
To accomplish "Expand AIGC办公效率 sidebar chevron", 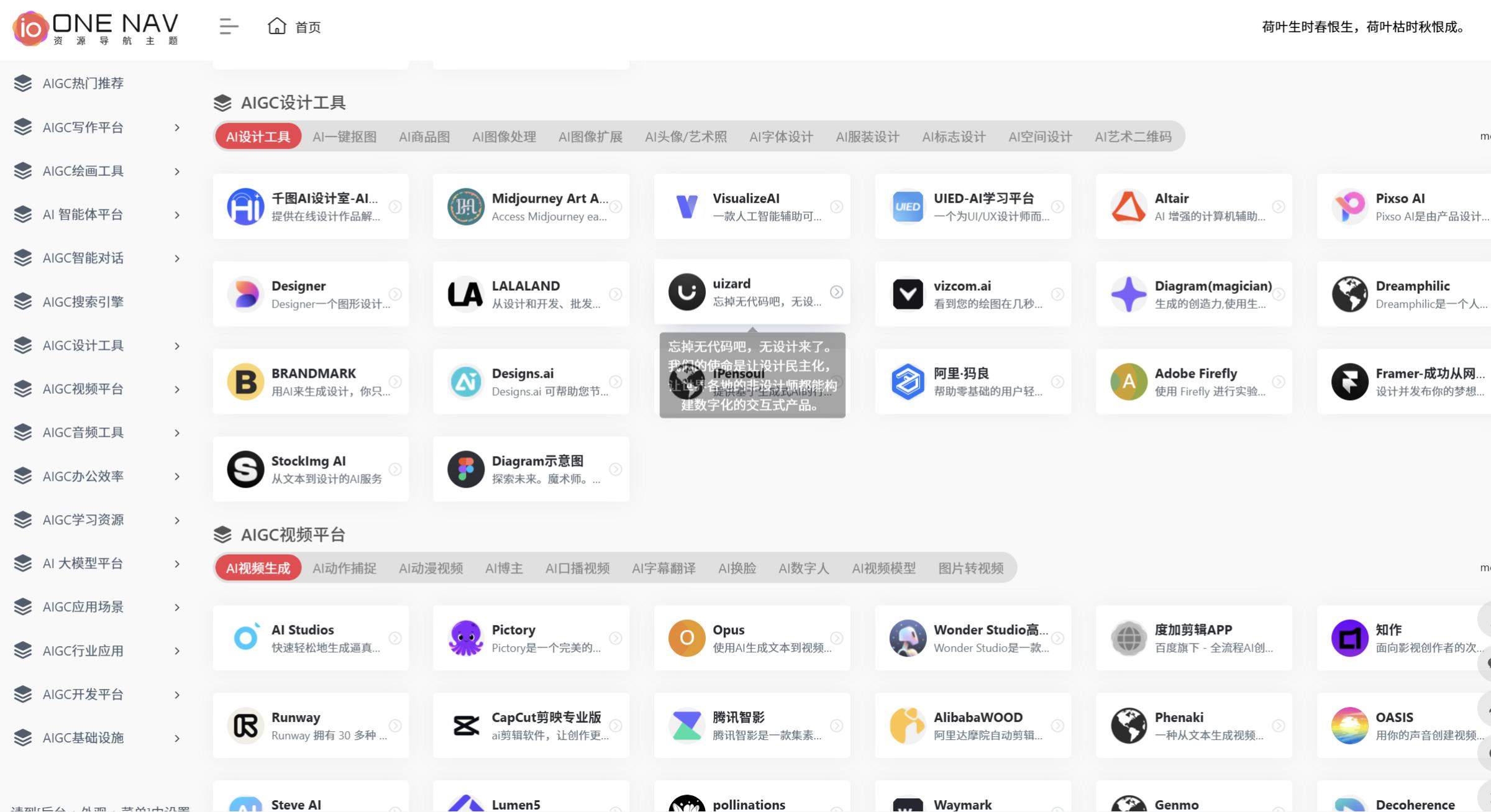I will coord(177,477).
